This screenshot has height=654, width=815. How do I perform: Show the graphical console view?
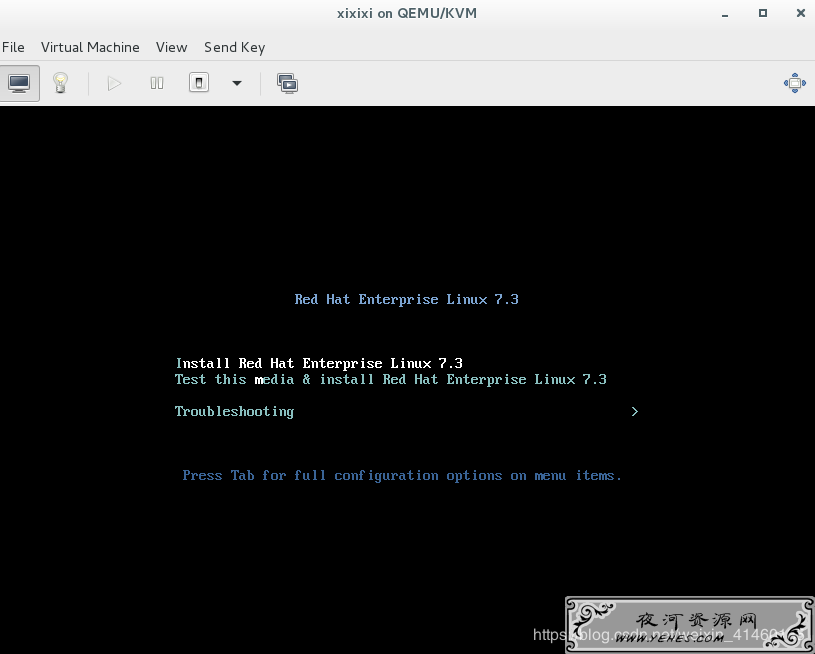click(19, 83)
